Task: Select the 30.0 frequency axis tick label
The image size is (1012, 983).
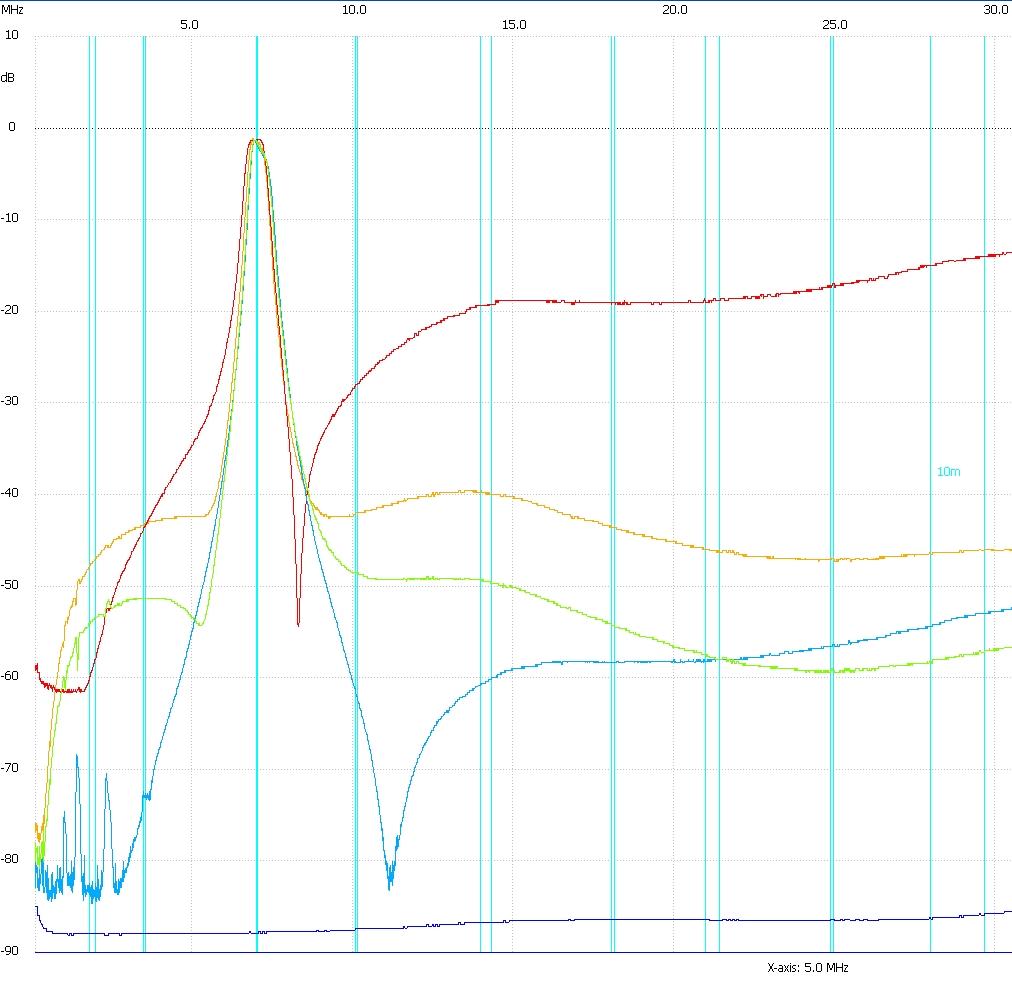Action: click(995, 9)
